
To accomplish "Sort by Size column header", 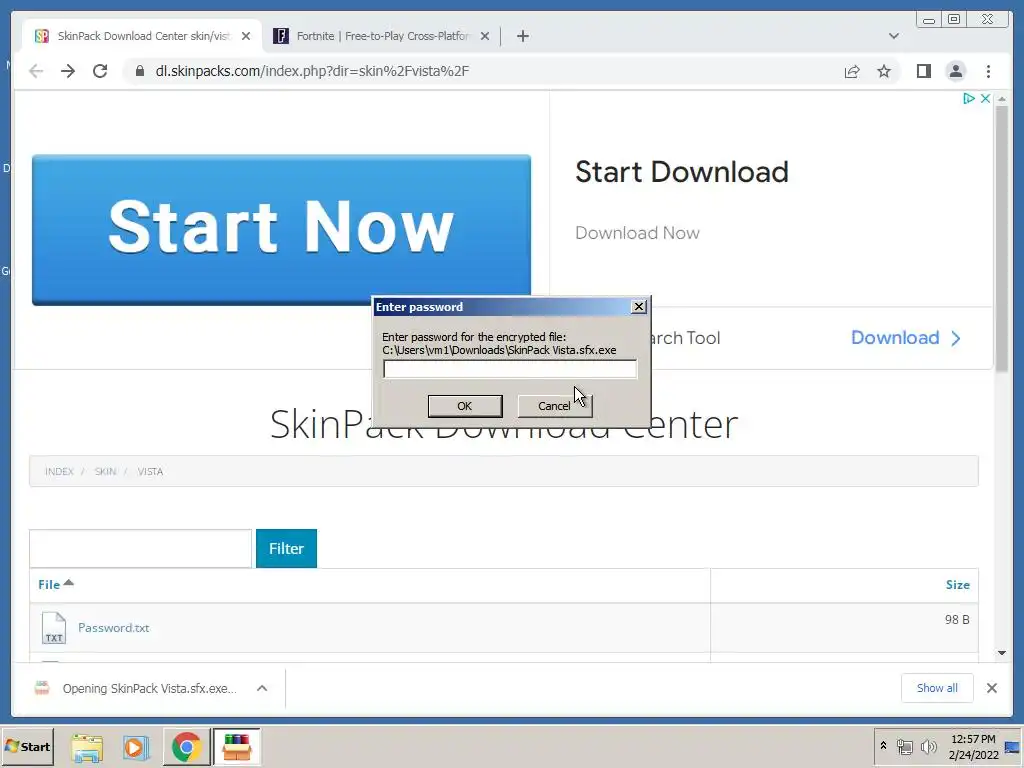I will point(957,584).
